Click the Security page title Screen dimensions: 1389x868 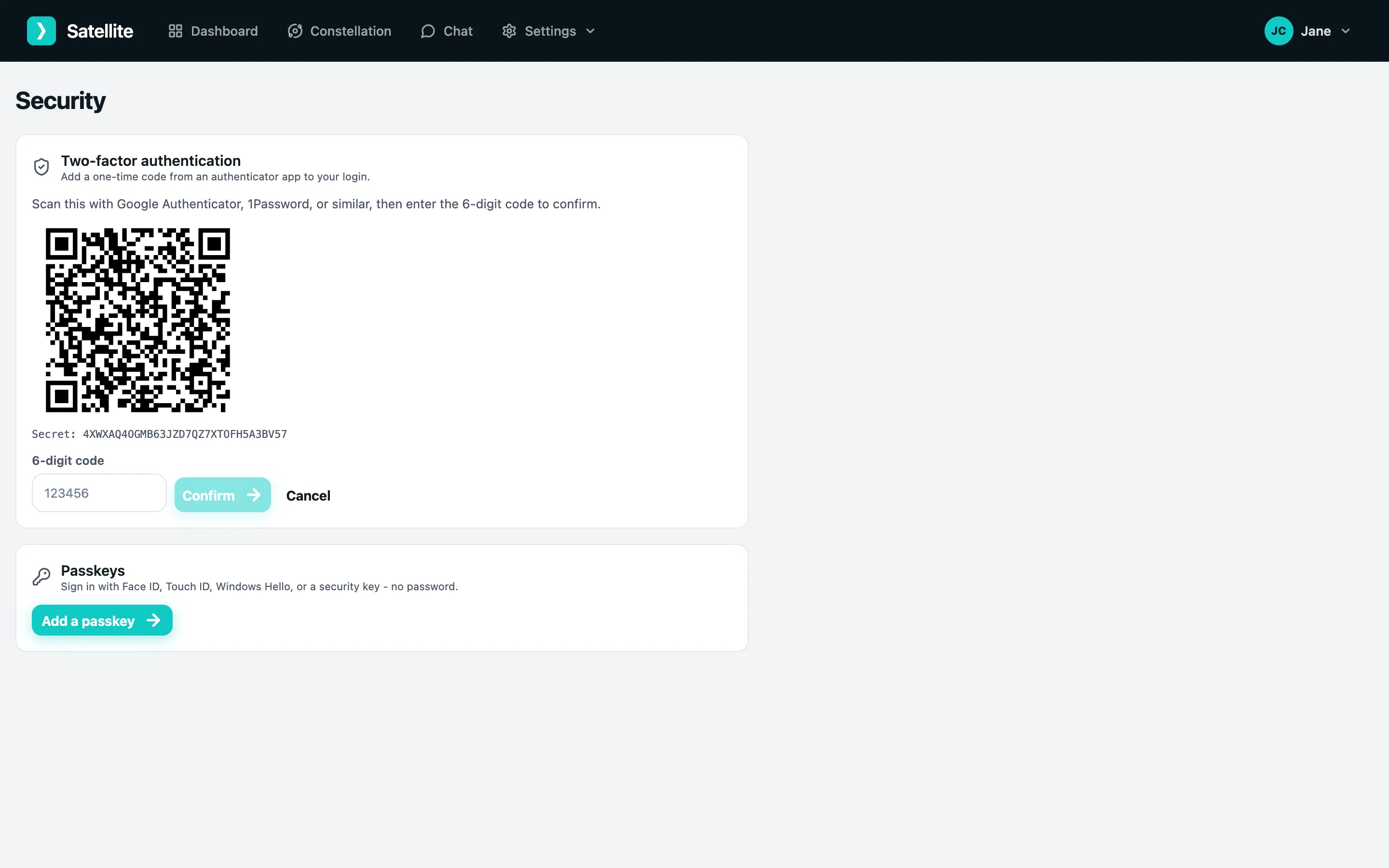click(61, 101)
